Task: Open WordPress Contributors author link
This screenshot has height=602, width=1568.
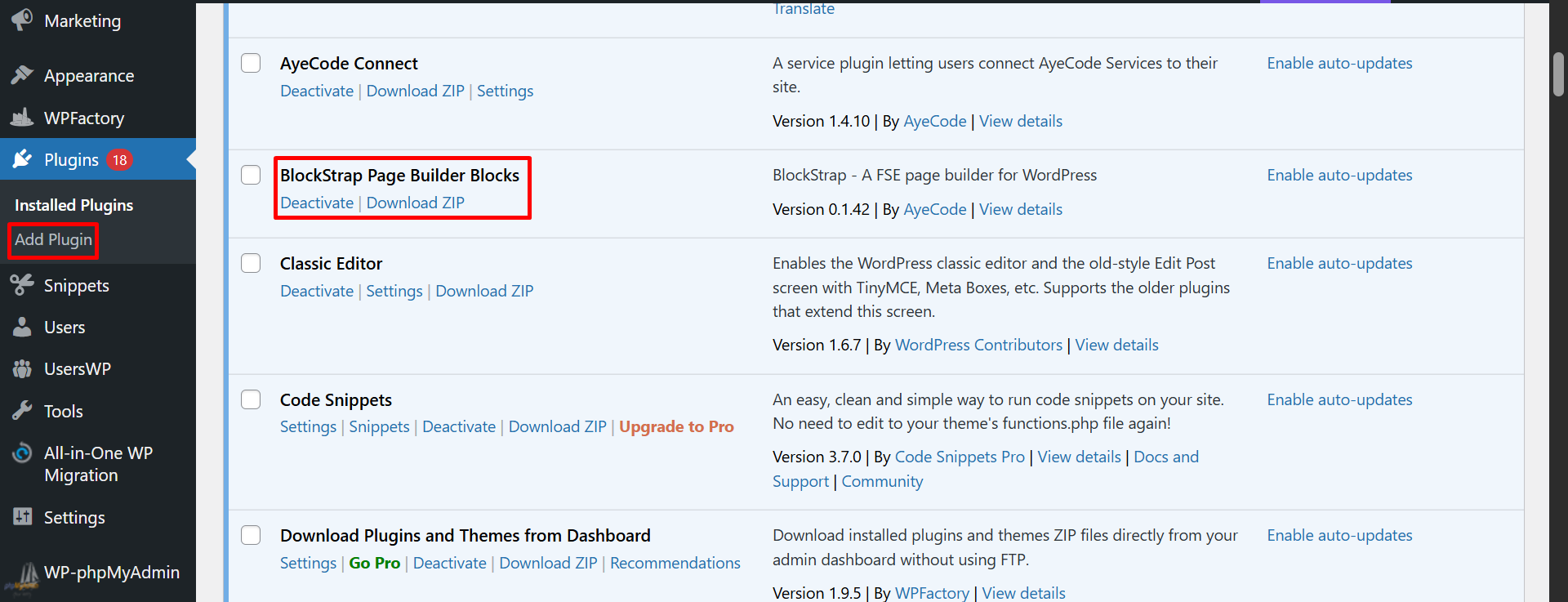Action: [978, 345]
